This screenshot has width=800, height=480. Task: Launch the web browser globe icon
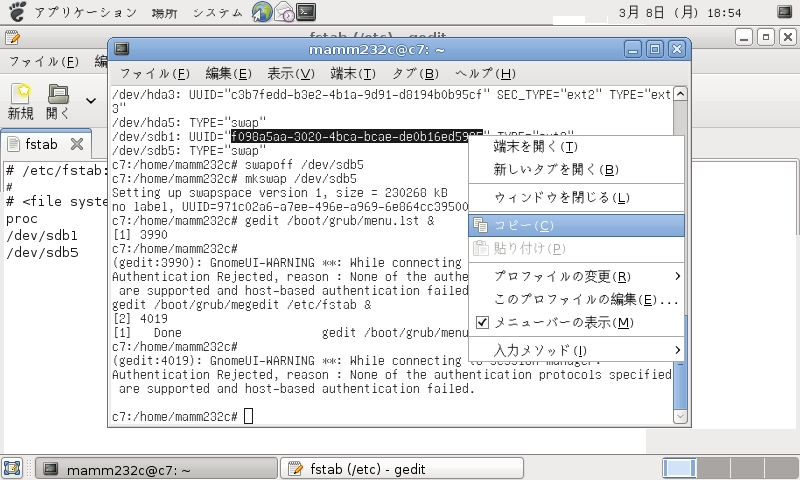262,12
